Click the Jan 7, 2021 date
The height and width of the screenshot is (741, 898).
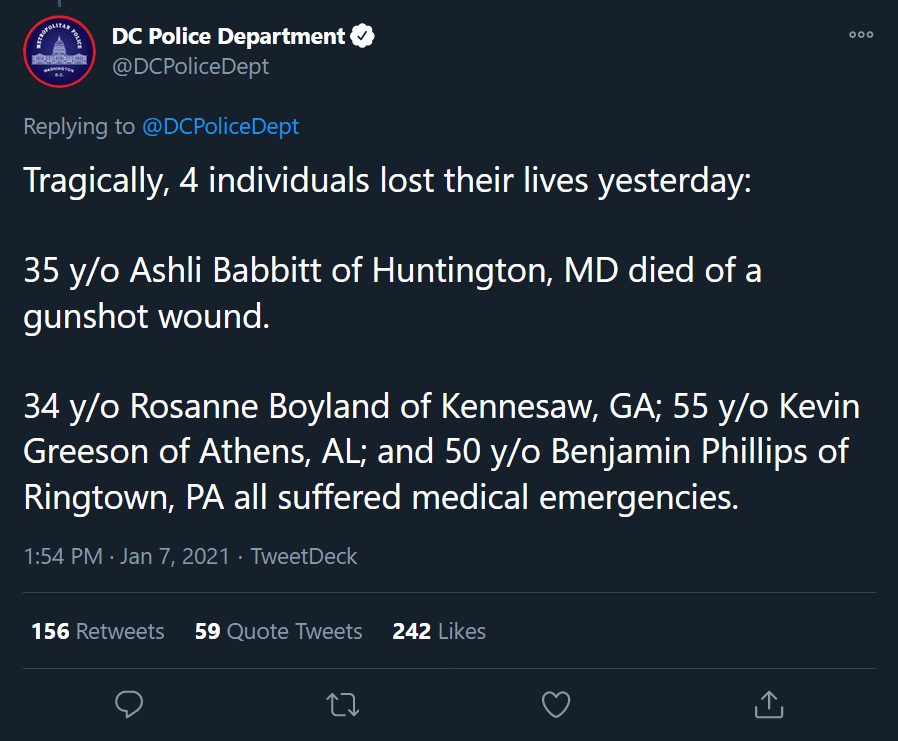pos(175,557)
